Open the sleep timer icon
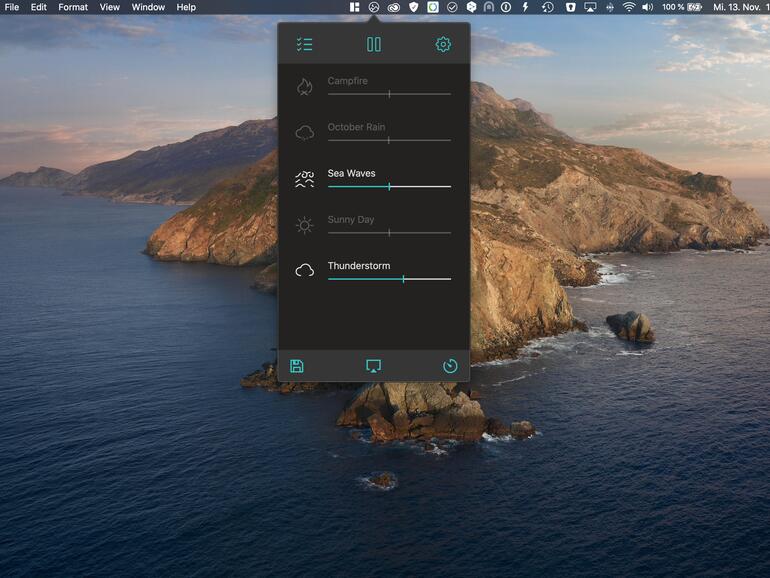 450,366
